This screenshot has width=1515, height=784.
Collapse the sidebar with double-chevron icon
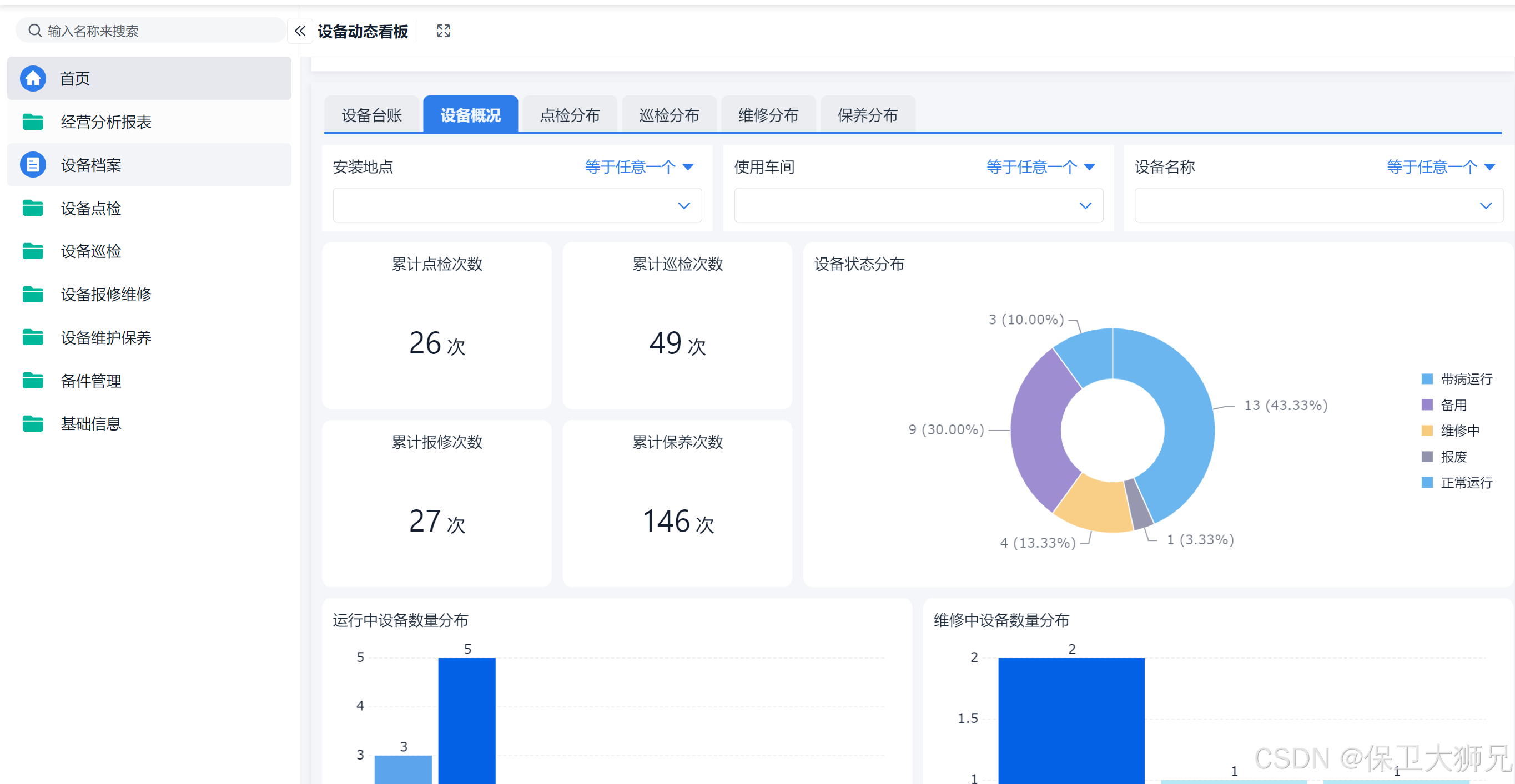300,31
